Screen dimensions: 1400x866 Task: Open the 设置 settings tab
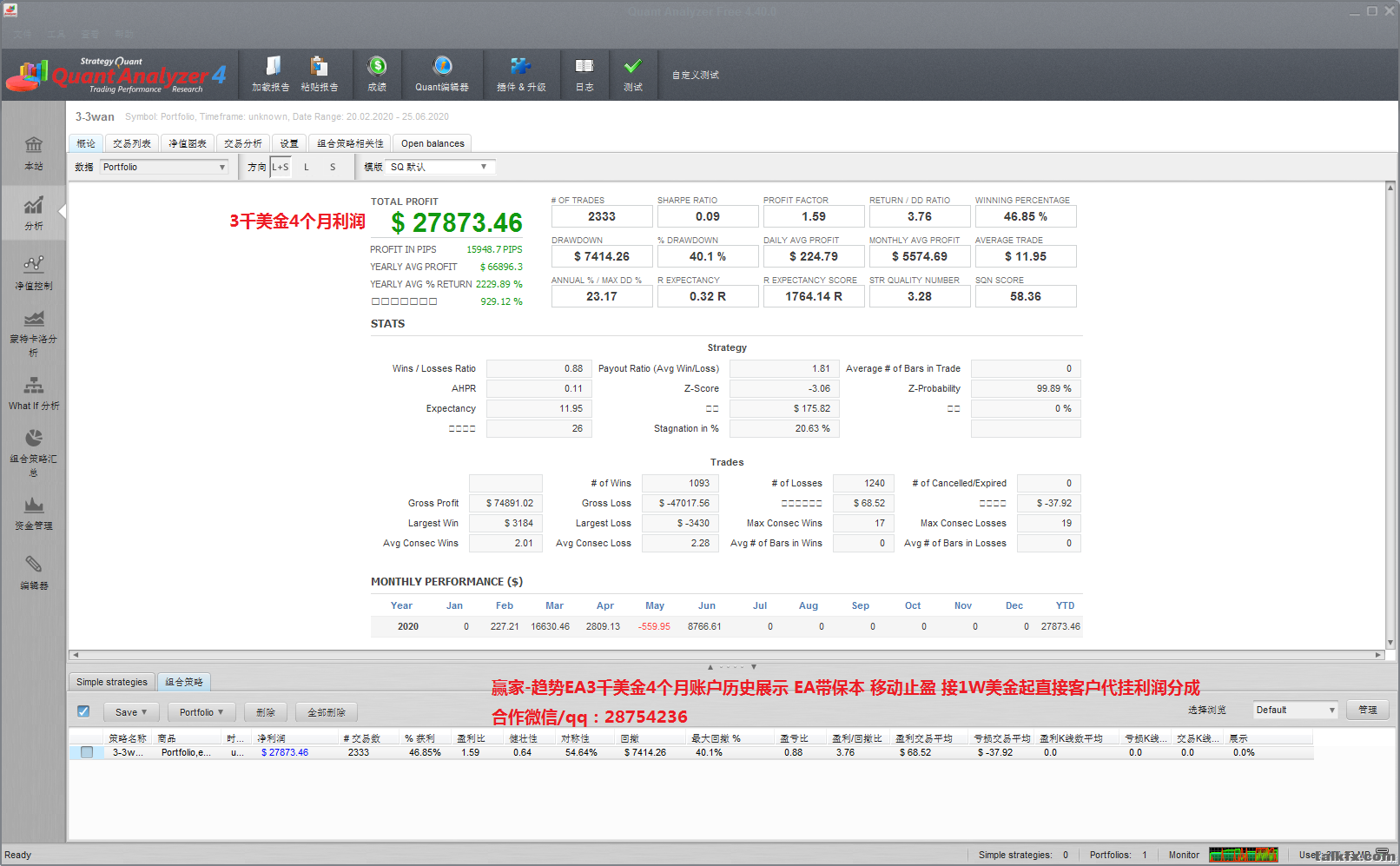289,143
